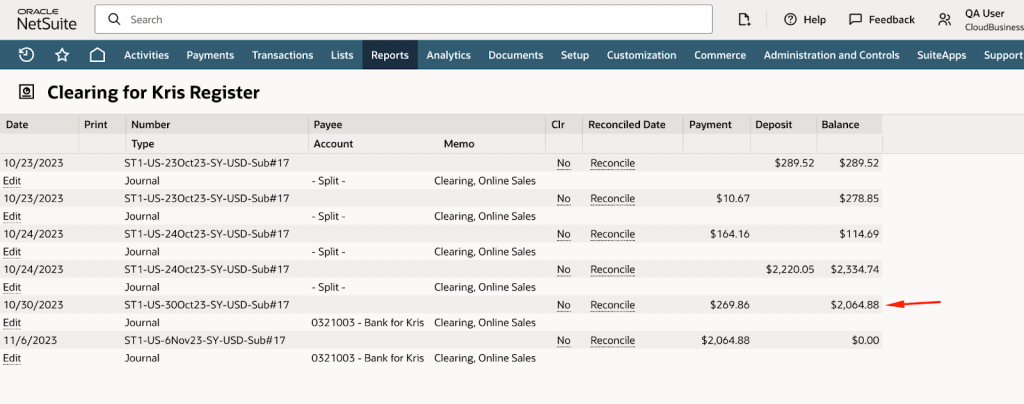Click the QA User role icon

[944, 19]
